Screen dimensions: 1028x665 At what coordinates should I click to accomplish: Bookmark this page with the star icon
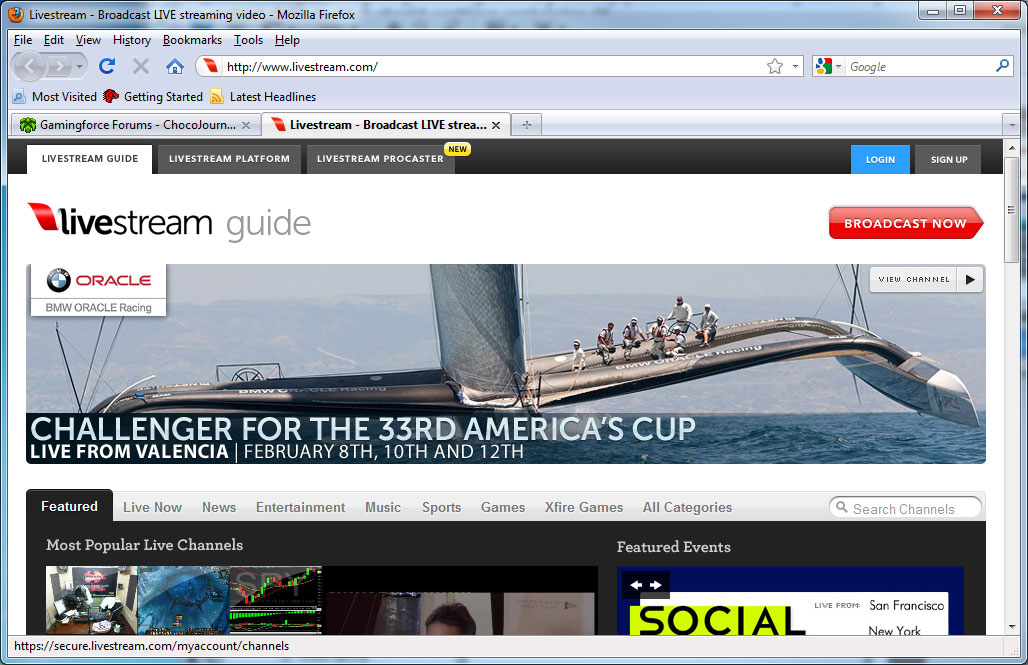(775, 66)
